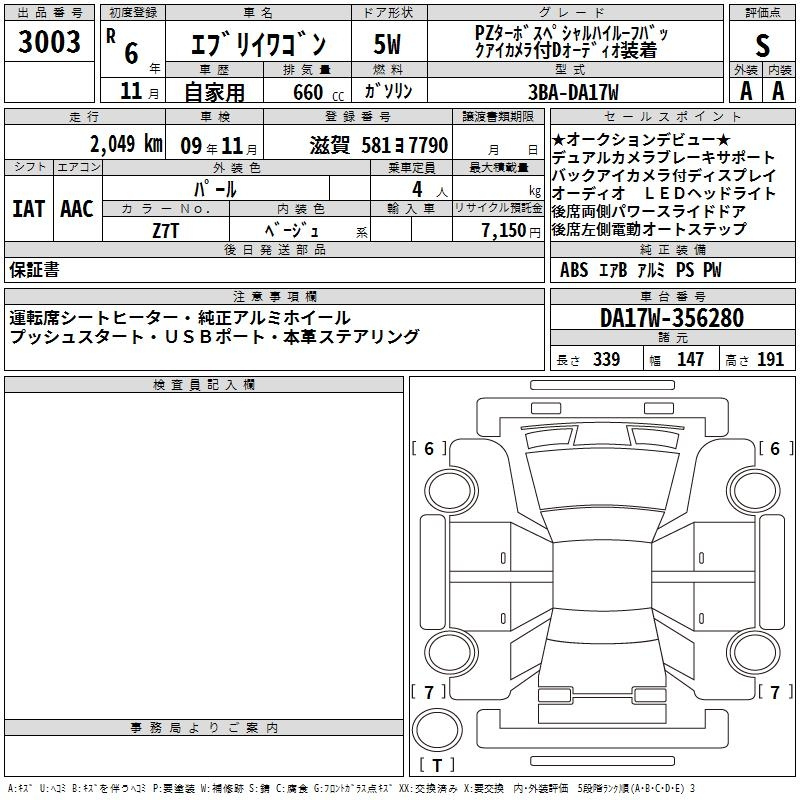
Task: Click the lot number 3003
Action: point(49,41)
